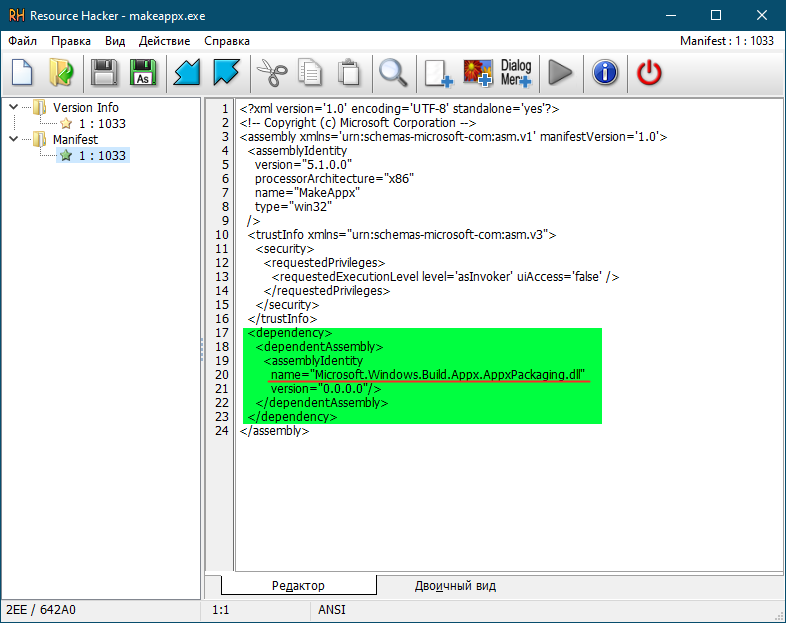The height and width of the screenshot is (623, 786).
Task: Click the 1:1 cursor position status entry
Action: tap(221, 609)
